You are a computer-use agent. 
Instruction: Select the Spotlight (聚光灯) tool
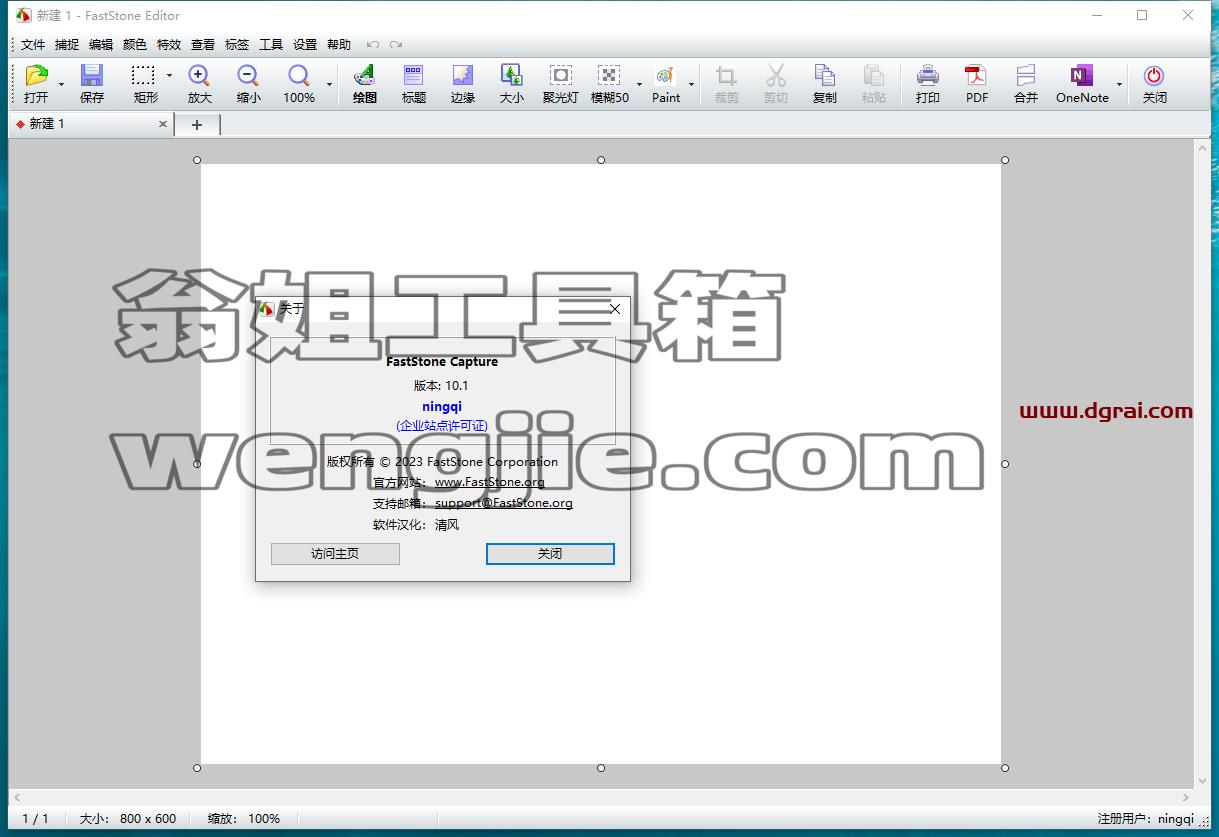click(561, 76)
